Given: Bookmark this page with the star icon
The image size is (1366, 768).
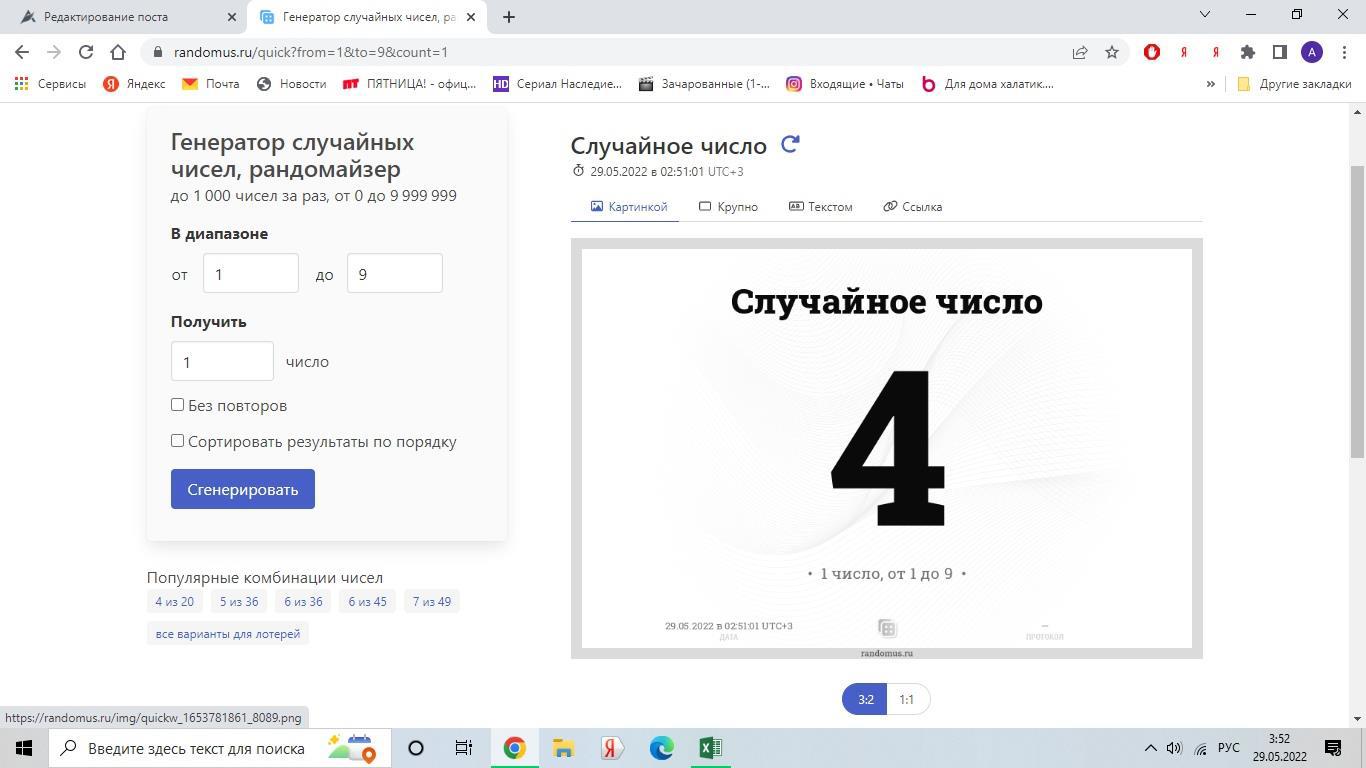Looking at the screenshot, I should 1112,52.
